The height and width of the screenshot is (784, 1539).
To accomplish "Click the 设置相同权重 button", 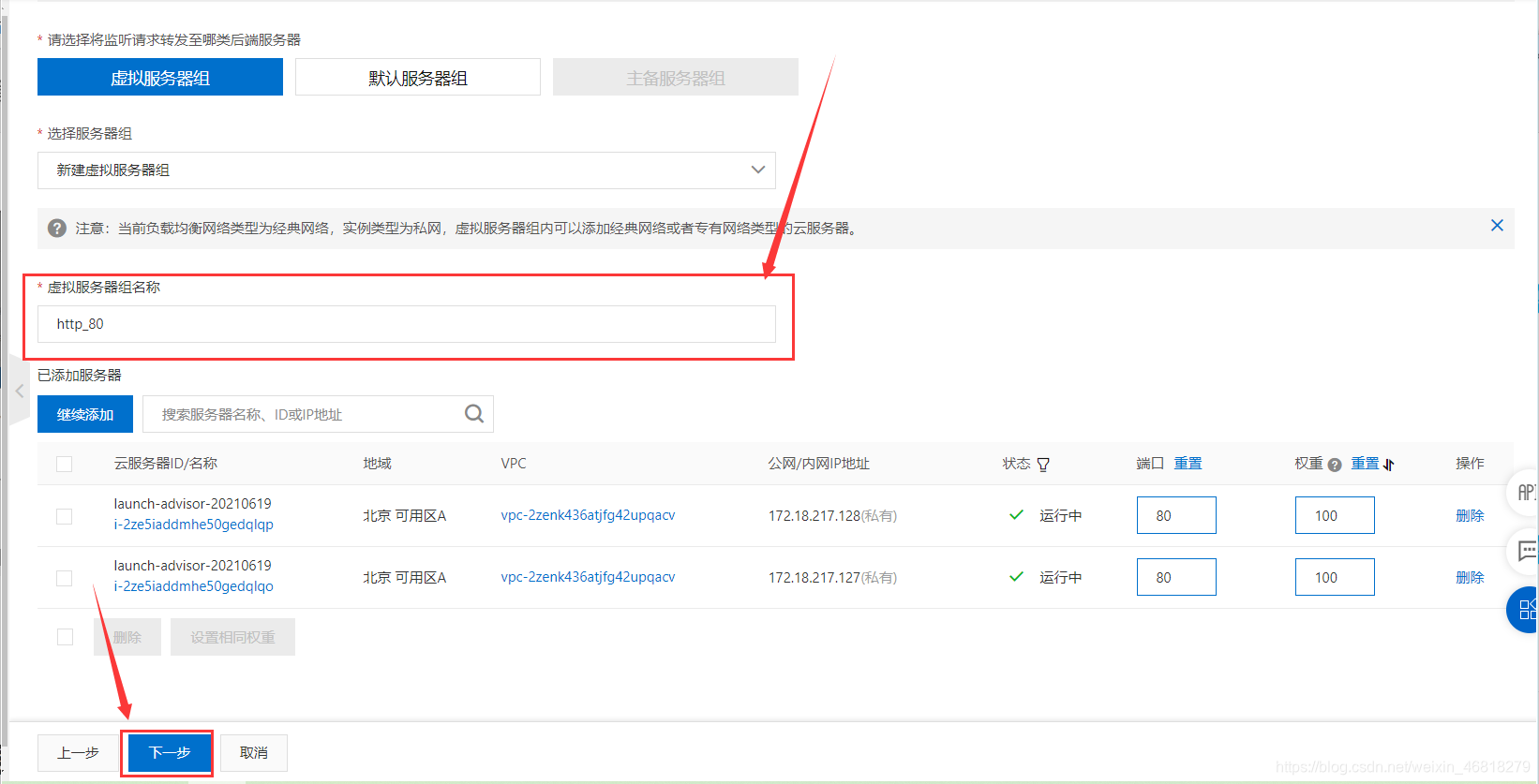I will (232, 637).
